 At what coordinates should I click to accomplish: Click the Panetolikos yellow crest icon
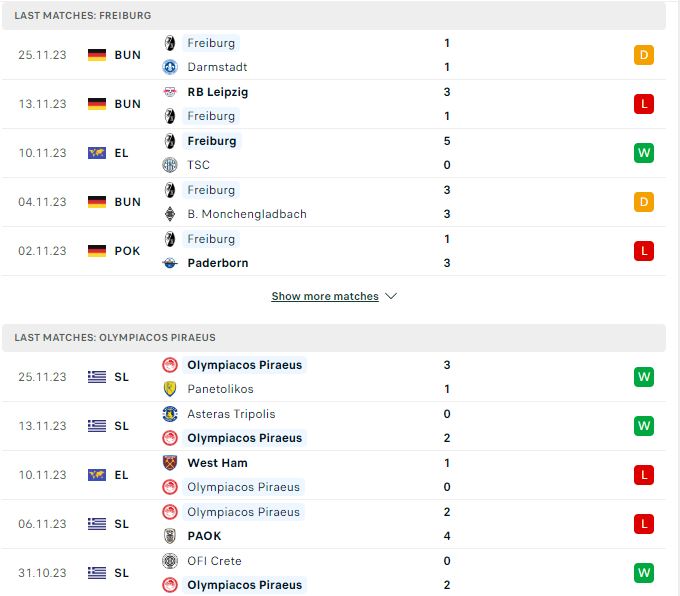coord(170,389)
